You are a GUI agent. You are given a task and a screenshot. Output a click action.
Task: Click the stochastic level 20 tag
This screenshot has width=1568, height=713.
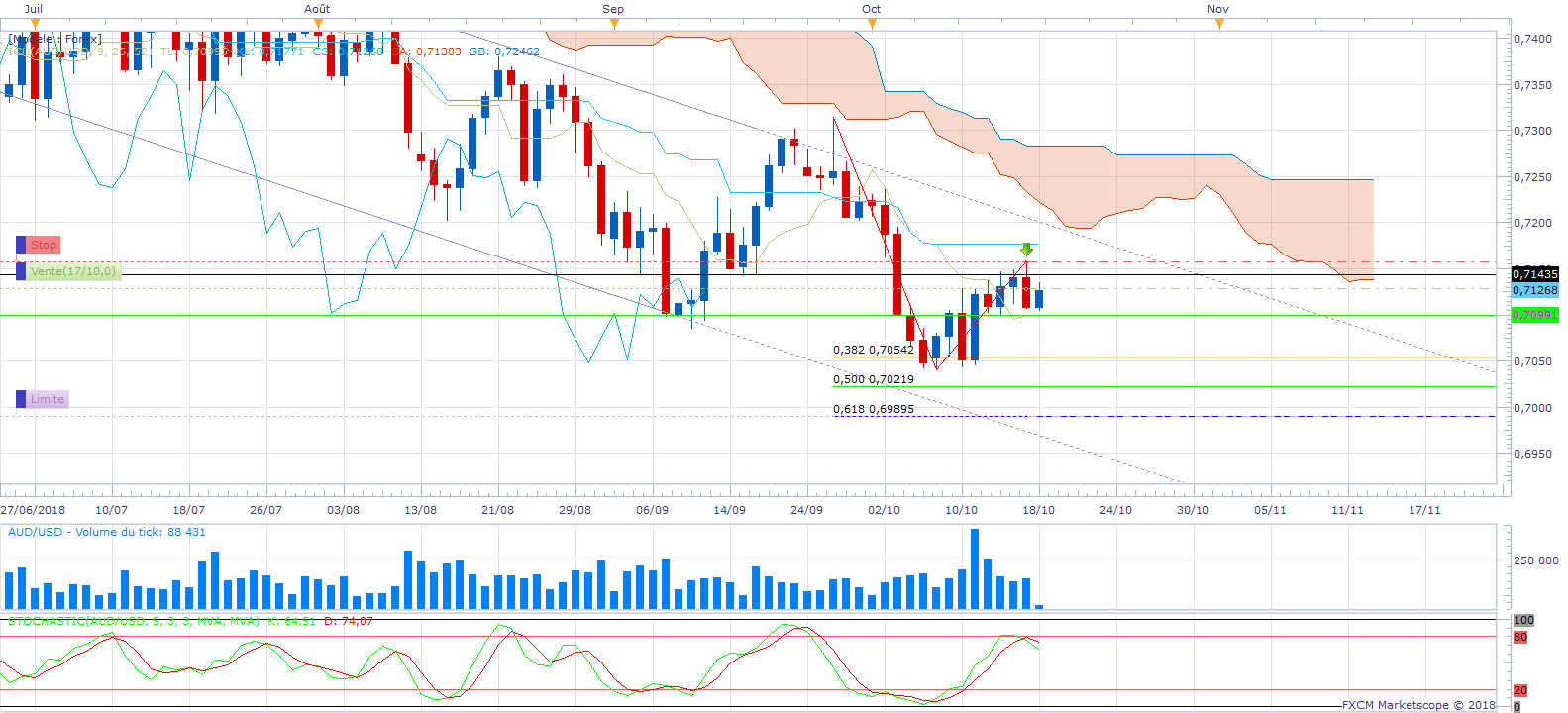[1520, 690]
